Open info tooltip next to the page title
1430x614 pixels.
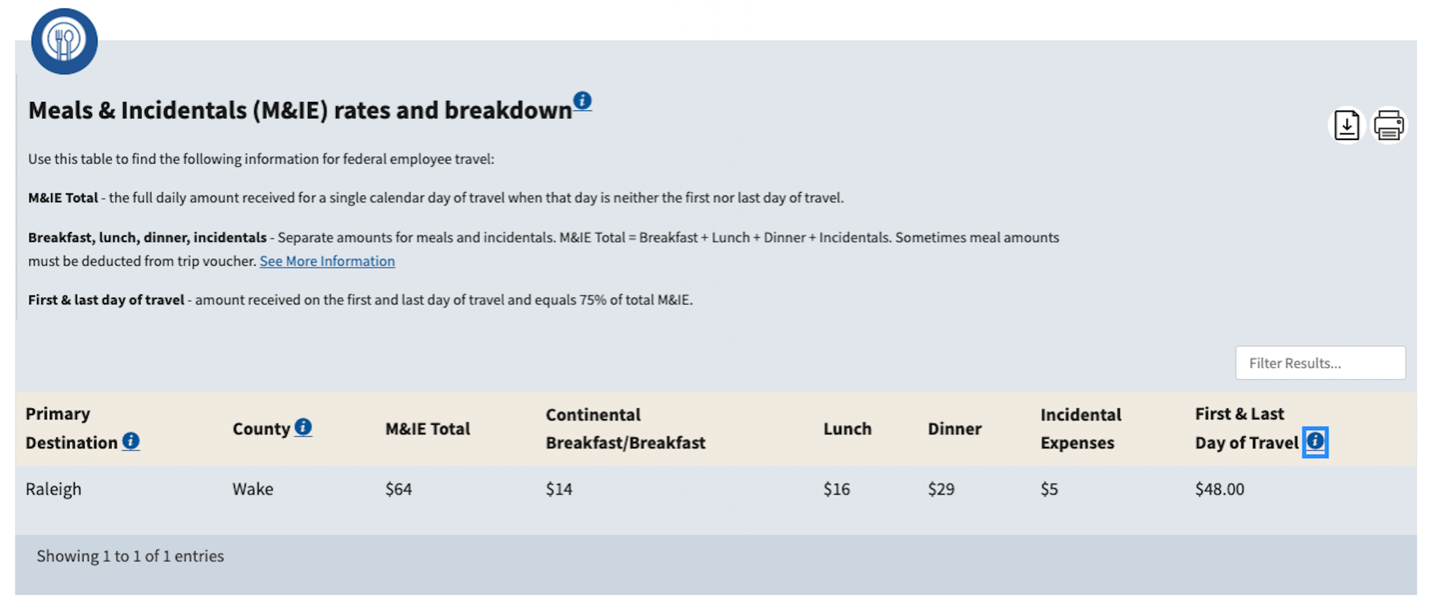581,99
